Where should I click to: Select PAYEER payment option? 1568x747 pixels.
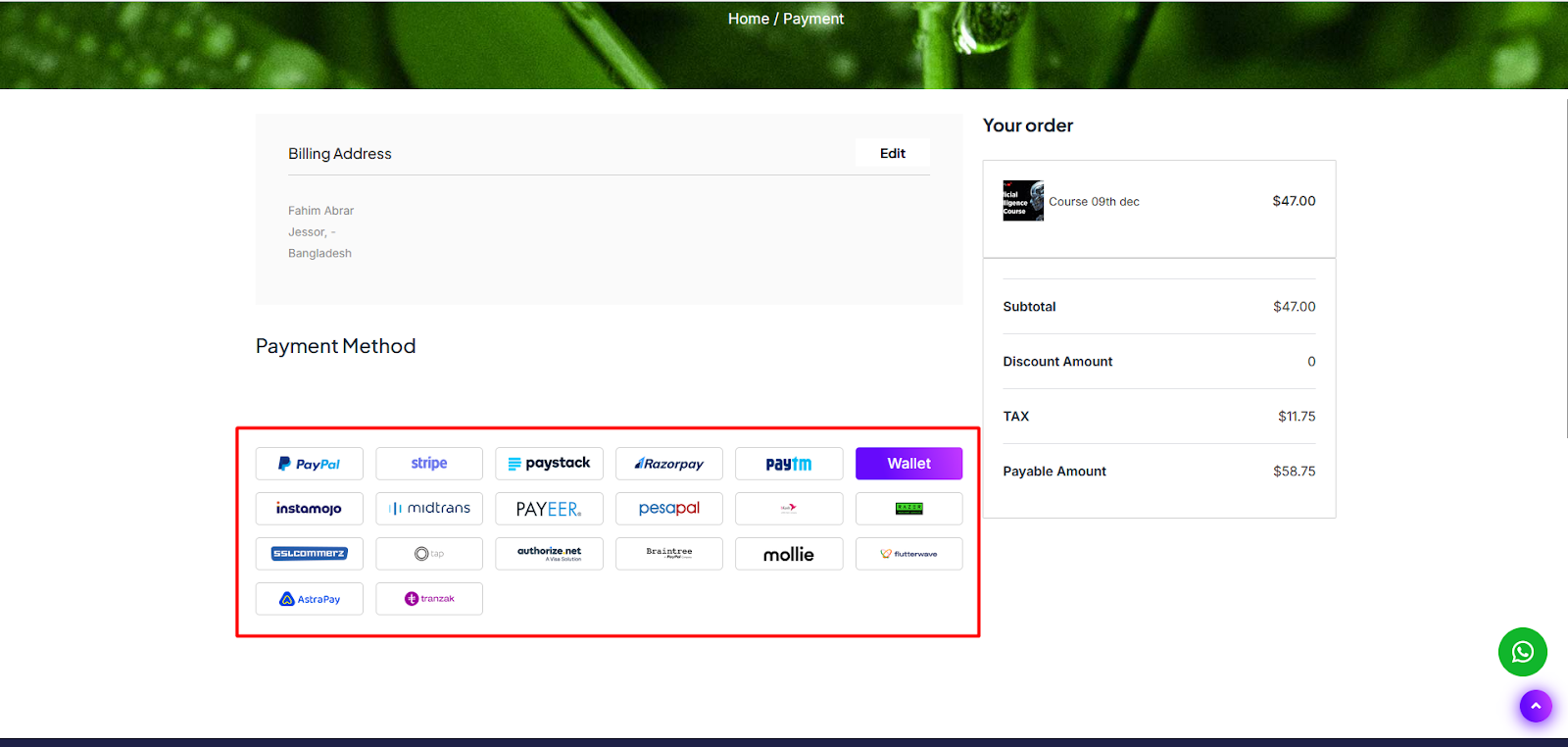click(549, 509)
